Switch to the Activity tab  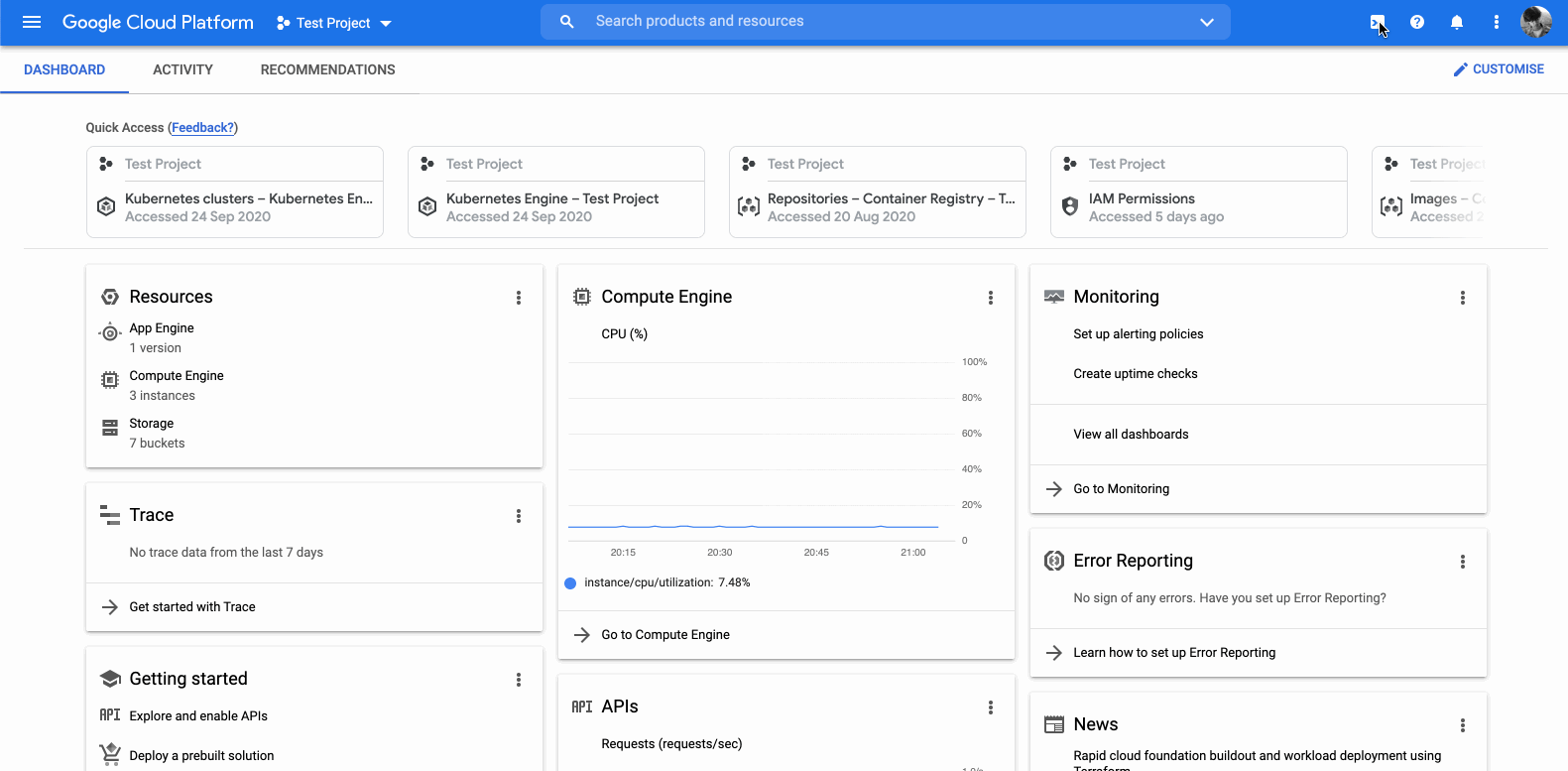182,69
